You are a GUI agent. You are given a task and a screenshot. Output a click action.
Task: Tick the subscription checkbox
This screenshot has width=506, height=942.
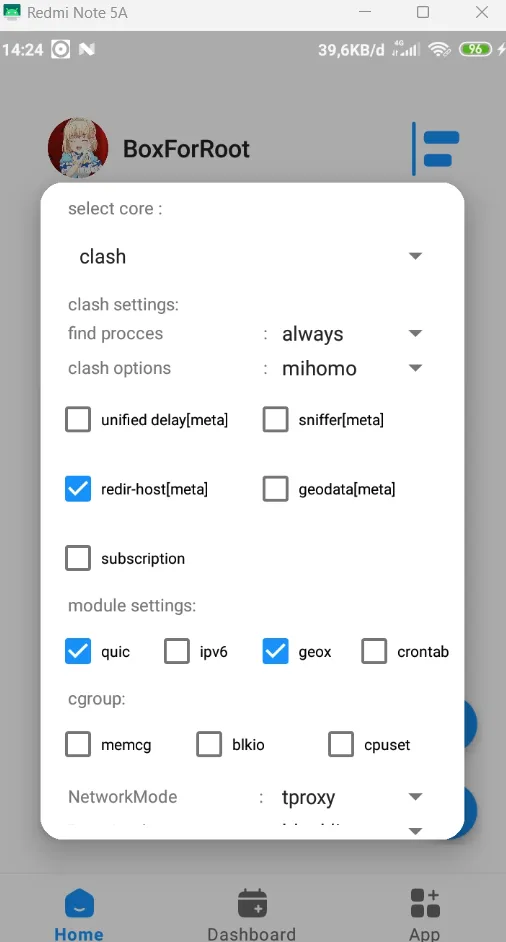tap(78, 558)
